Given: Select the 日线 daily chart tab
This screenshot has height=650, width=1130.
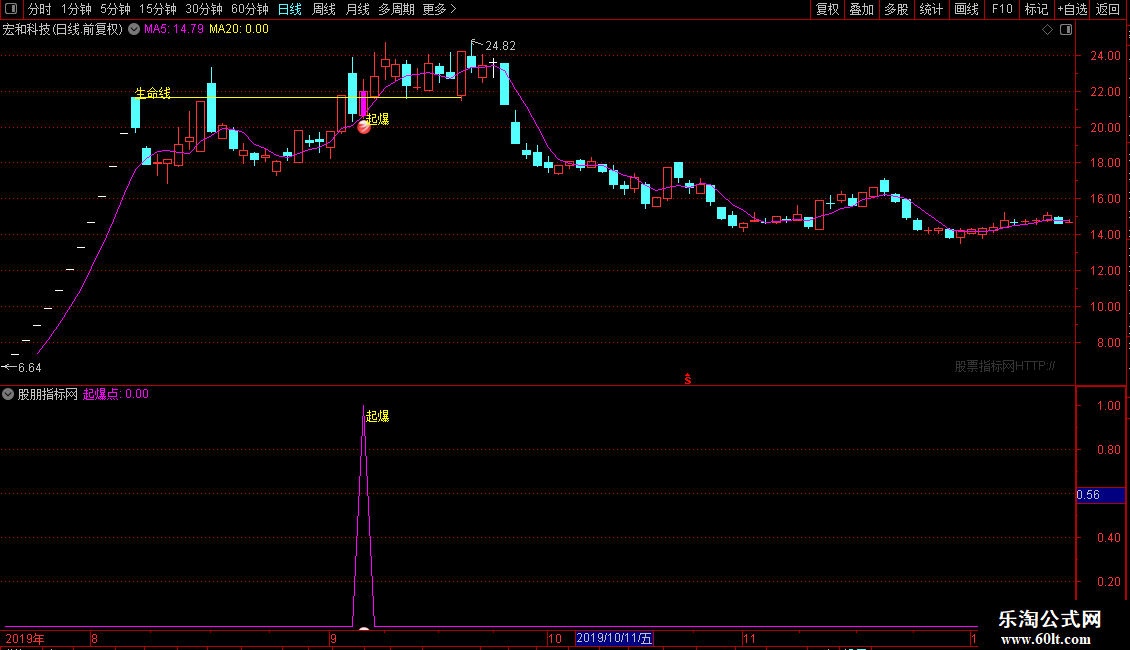Looking at the screenshot, I should click(x=290, y=9).
